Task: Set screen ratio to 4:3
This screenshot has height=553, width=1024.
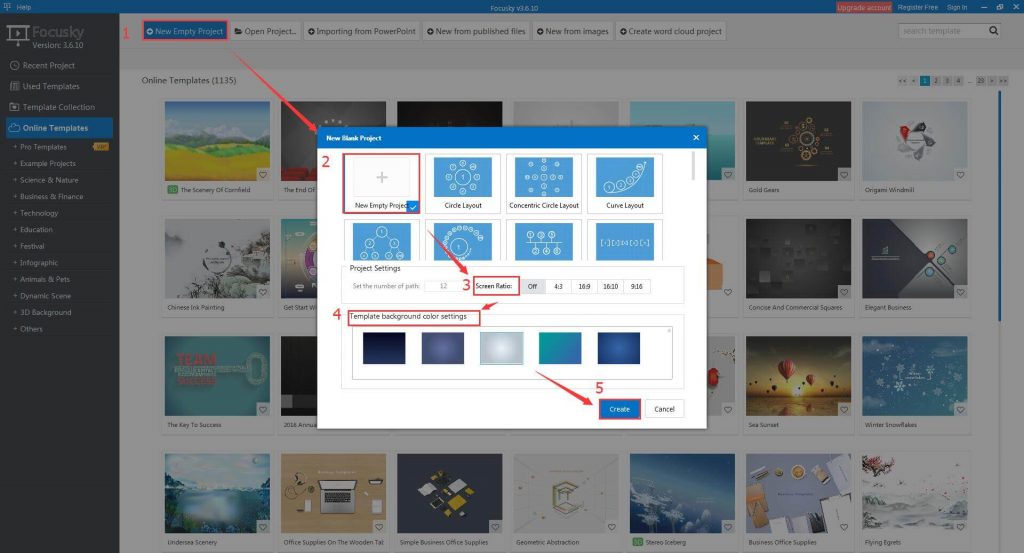Action: coord(558,286)
